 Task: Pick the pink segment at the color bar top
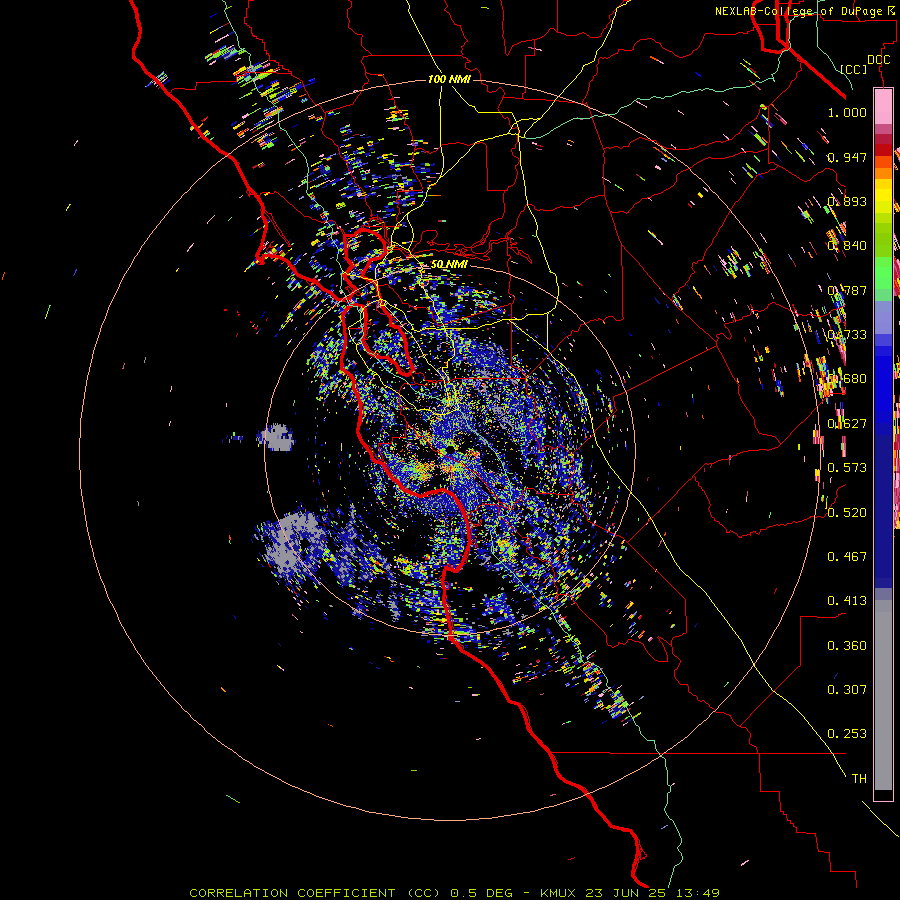click(x=883, y=106)
